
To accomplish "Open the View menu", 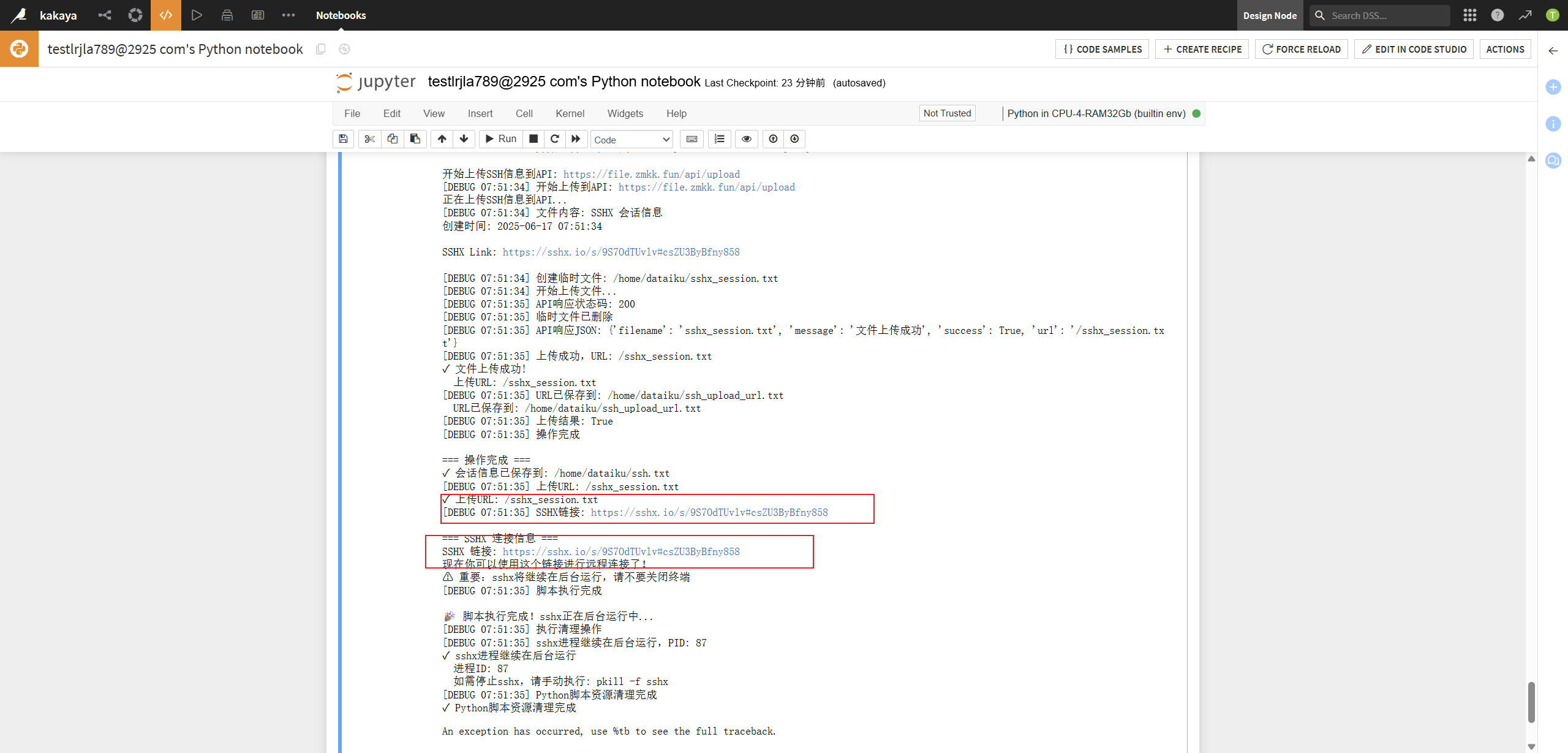I will pyautogui.click(x=434, y=113).
